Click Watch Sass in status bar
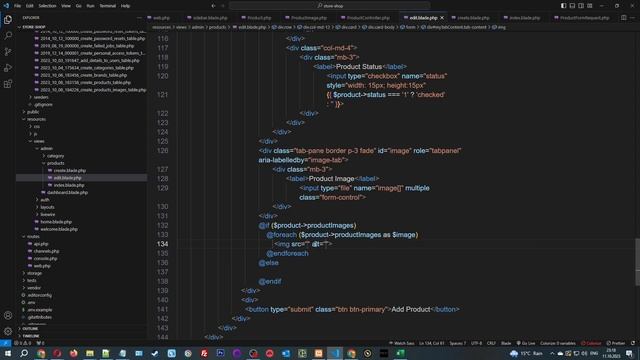Image resolution: width=640 pixels, height=360 pixels. (402, 343)
